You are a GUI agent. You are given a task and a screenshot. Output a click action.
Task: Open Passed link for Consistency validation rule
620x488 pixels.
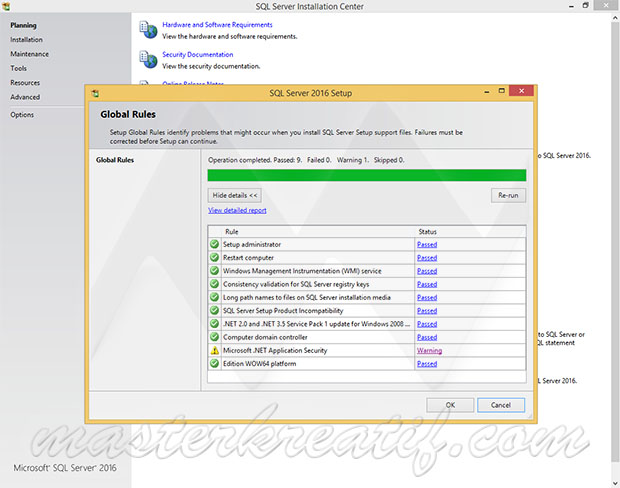click(x=427, y=284)
